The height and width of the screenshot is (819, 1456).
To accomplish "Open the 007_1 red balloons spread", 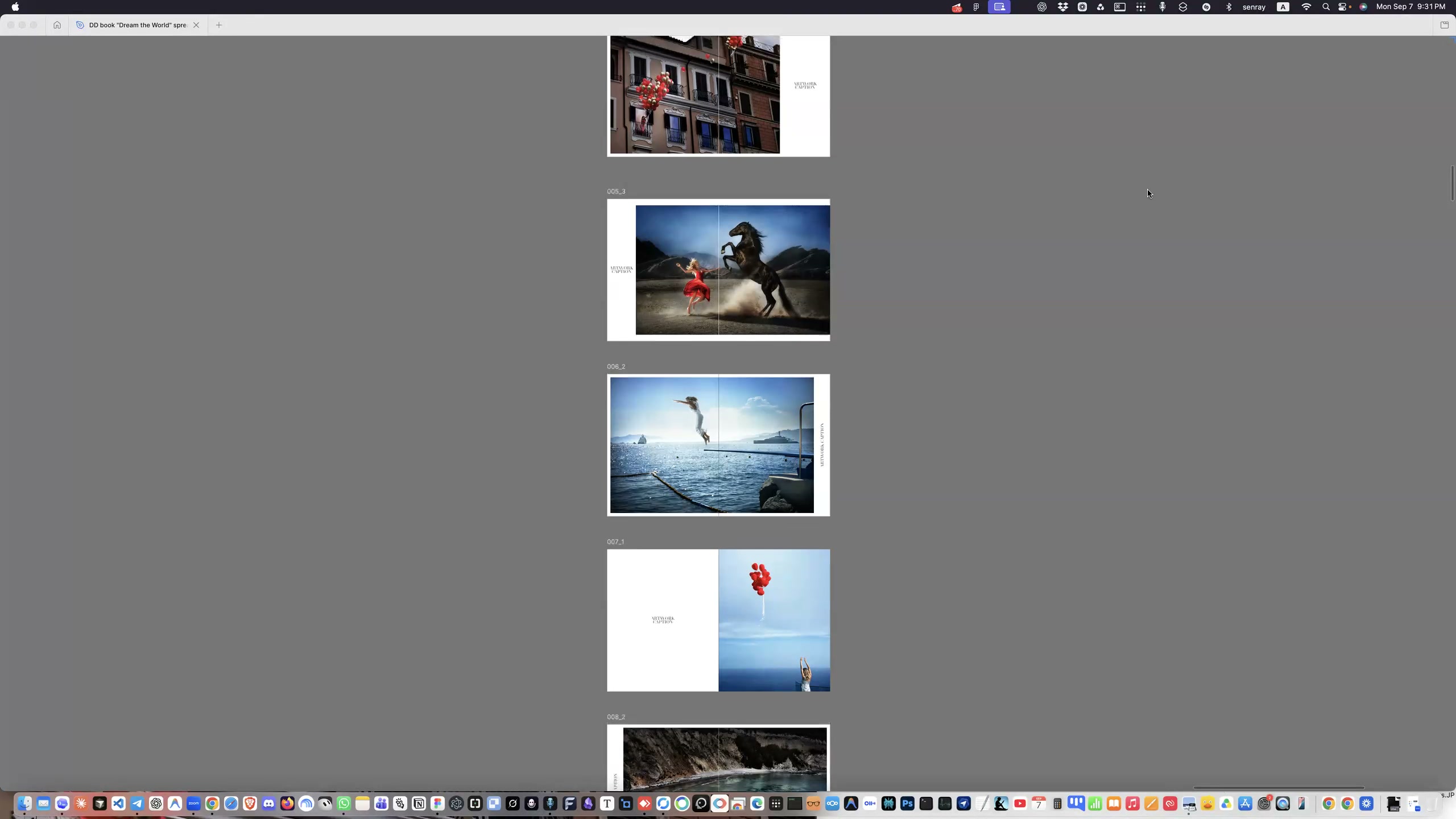I will click(718, 621).
